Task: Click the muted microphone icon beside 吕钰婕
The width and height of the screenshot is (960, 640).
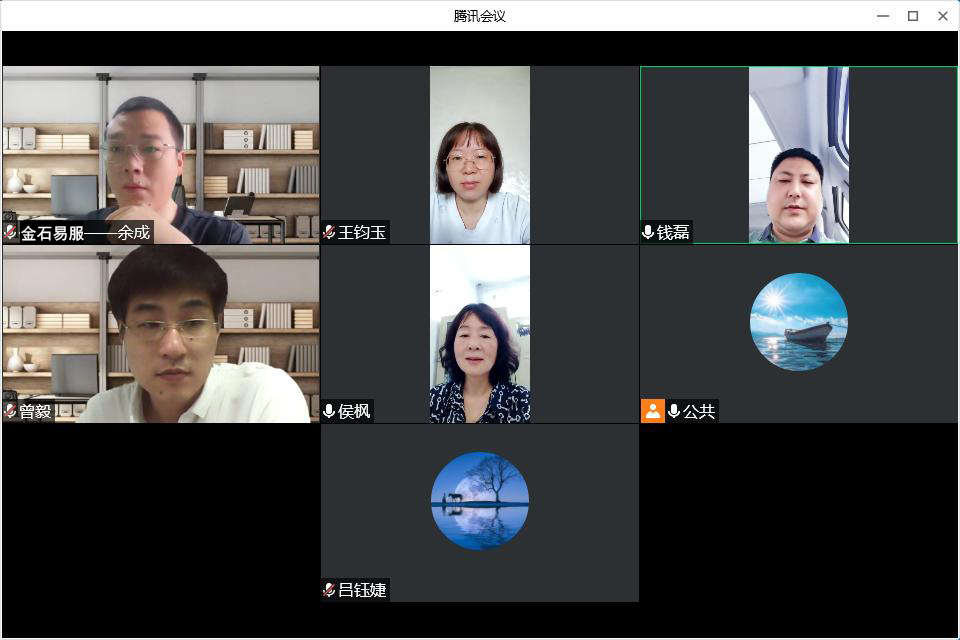Action: (329, 590)
